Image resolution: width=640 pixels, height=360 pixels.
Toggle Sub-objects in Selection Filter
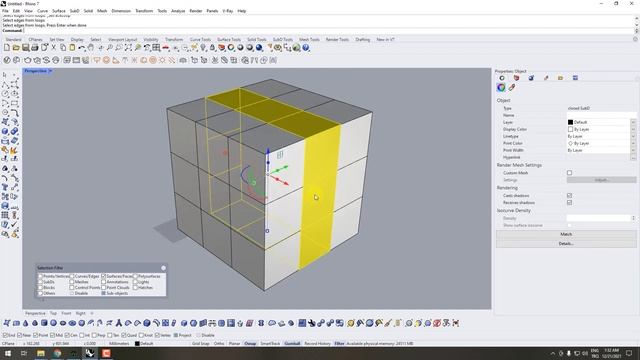[104, 293]
